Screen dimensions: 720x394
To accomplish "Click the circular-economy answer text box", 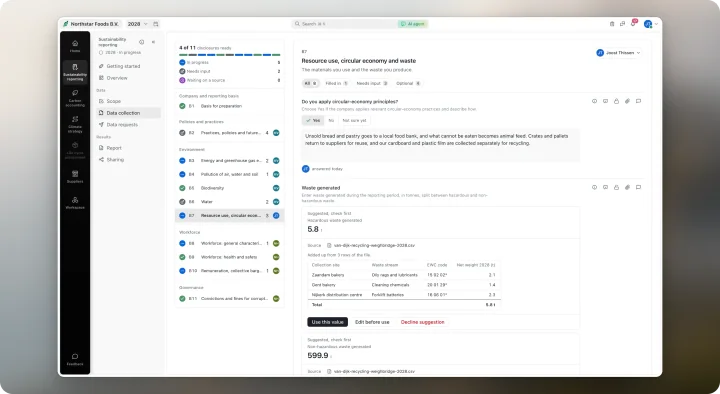I will (x=440, y=145).
